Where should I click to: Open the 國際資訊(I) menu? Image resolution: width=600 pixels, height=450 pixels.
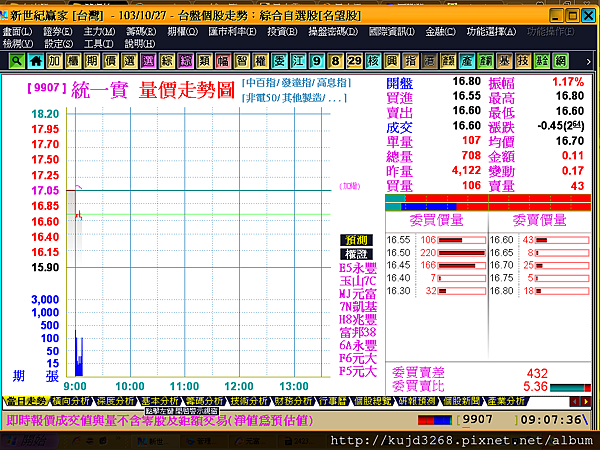coord(391,32)
